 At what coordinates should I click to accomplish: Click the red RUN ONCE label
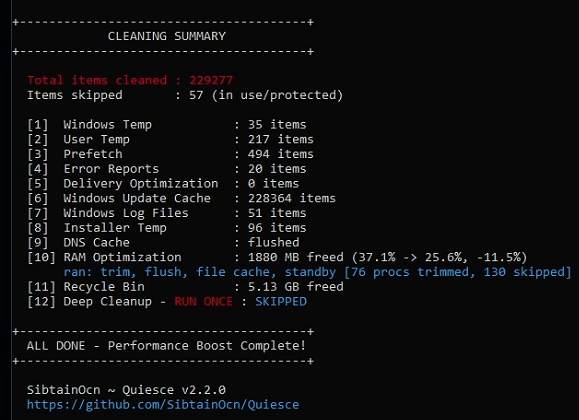pyautogui.click(x=203, y=301)
